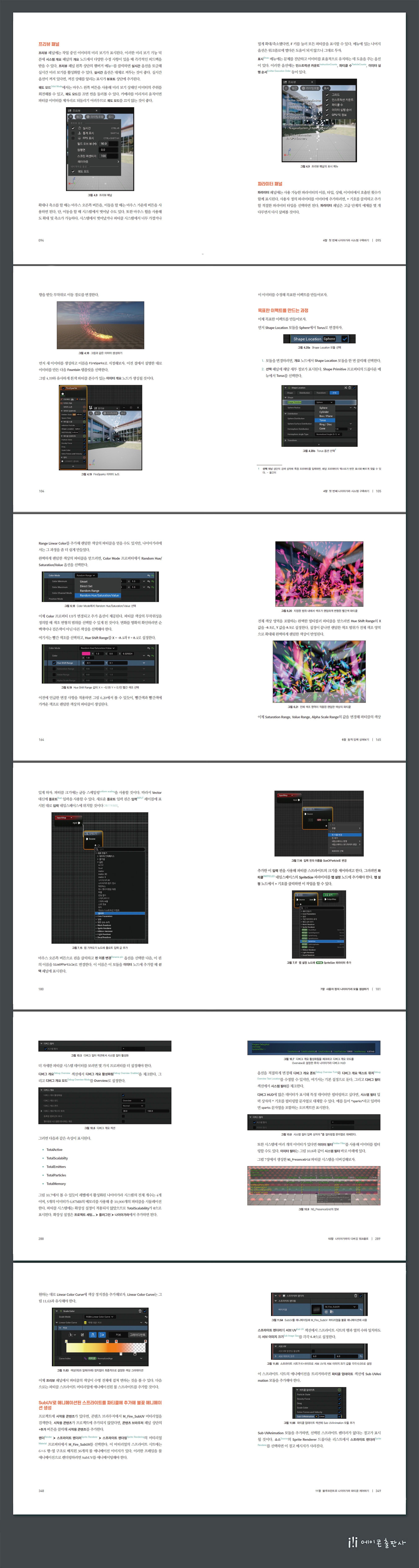Click the pink color swatch in Figure 6.19
This screenshot has width=419, height=1568.
click(x=86, y=654)
